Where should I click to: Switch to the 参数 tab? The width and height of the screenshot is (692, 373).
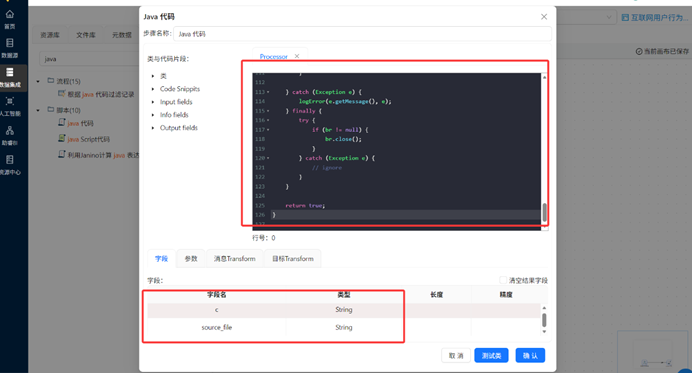[x=191, y=259]
